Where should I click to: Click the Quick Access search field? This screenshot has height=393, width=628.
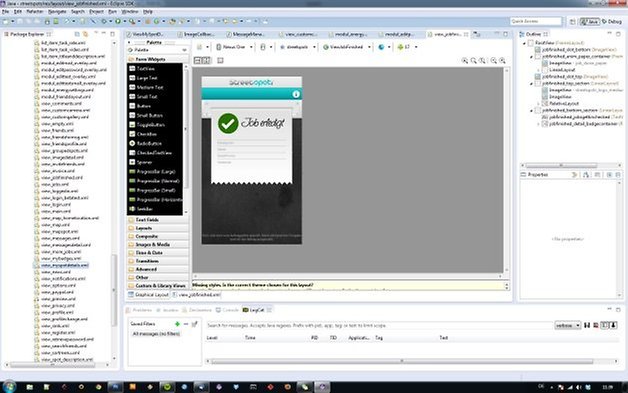tap(536, 21)
